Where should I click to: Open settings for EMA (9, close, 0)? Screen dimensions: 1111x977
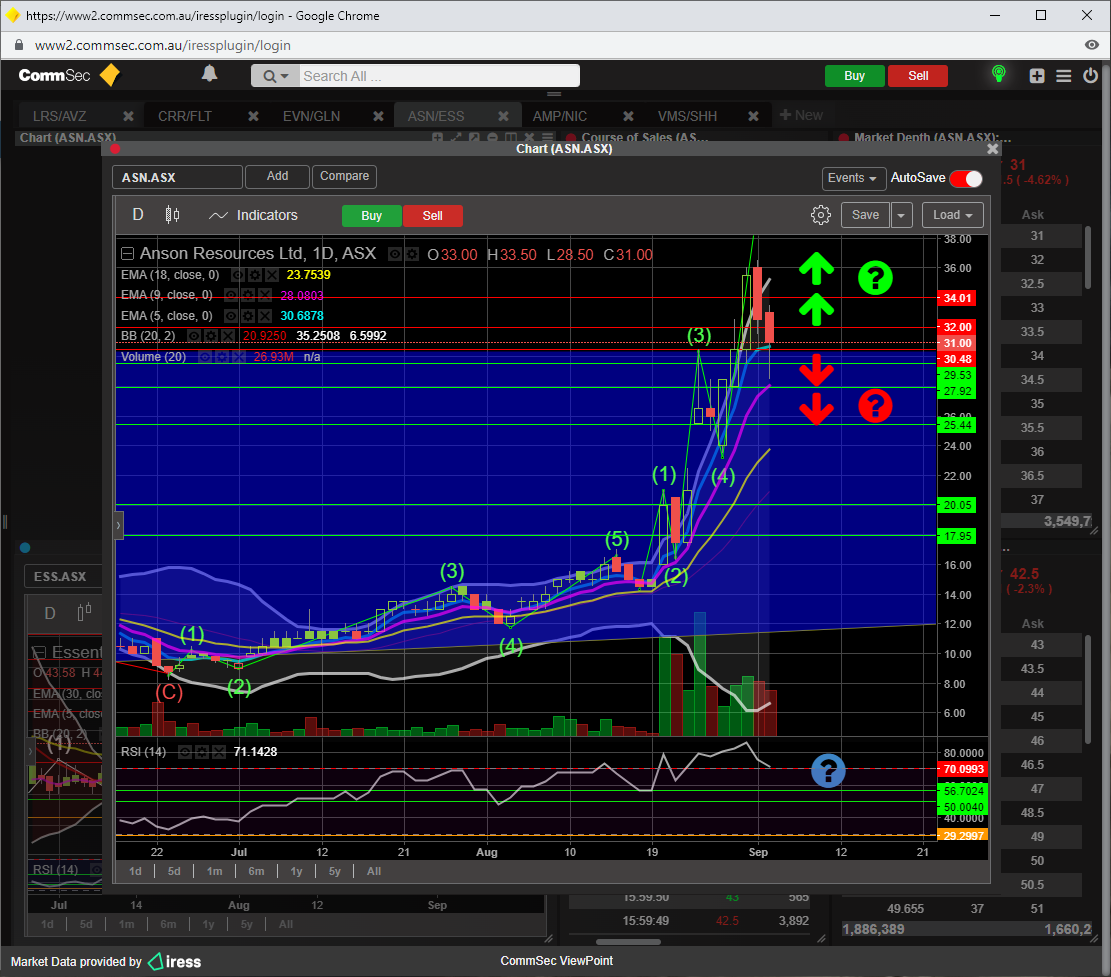click(247, 295)
